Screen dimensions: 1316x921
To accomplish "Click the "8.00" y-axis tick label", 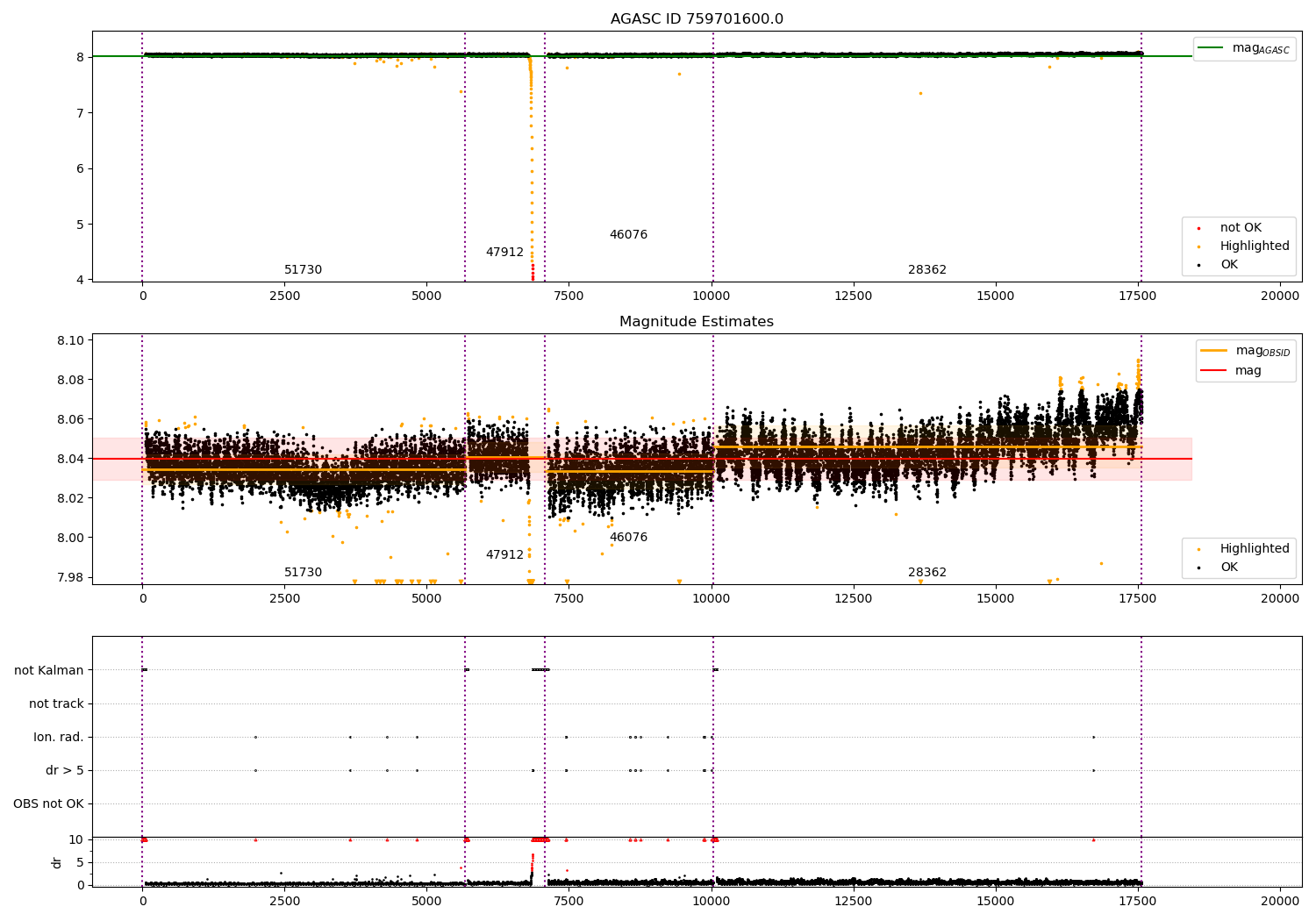I will pos(71,539).
